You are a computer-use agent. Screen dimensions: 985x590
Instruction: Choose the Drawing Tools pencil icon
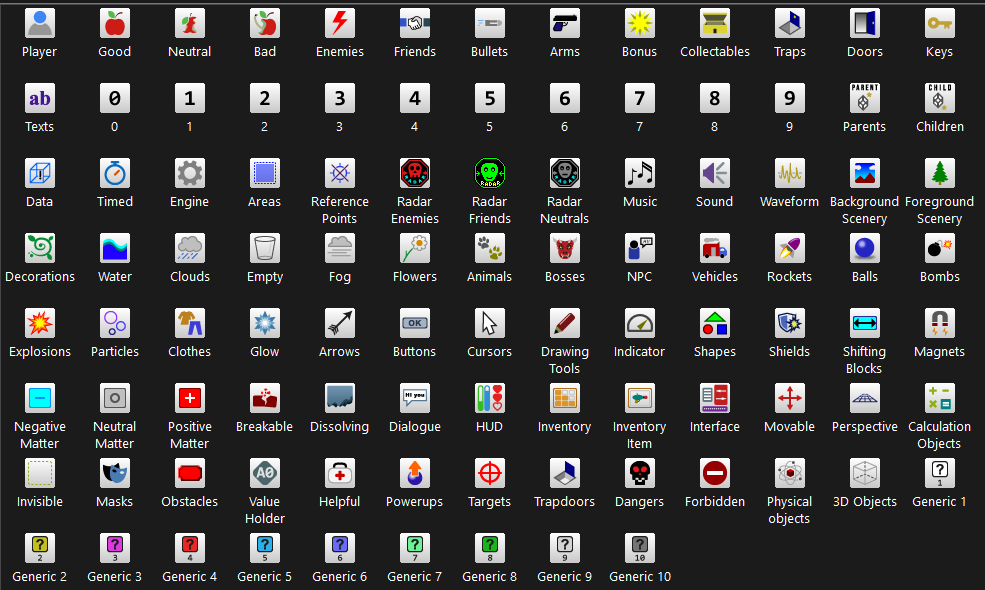[565, 324]
